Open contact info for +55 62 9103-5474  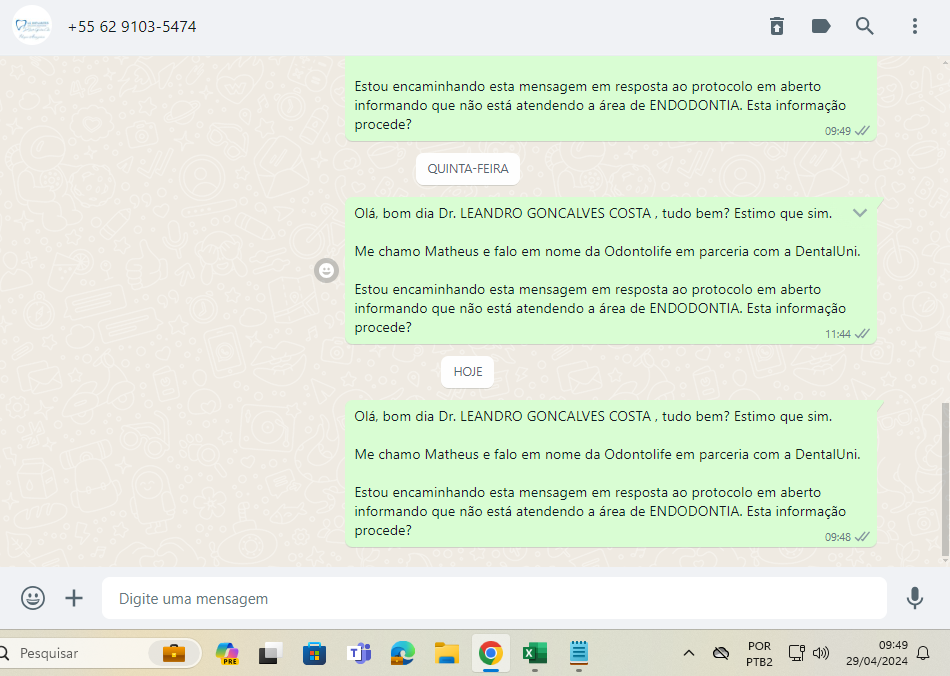point(132,27)
